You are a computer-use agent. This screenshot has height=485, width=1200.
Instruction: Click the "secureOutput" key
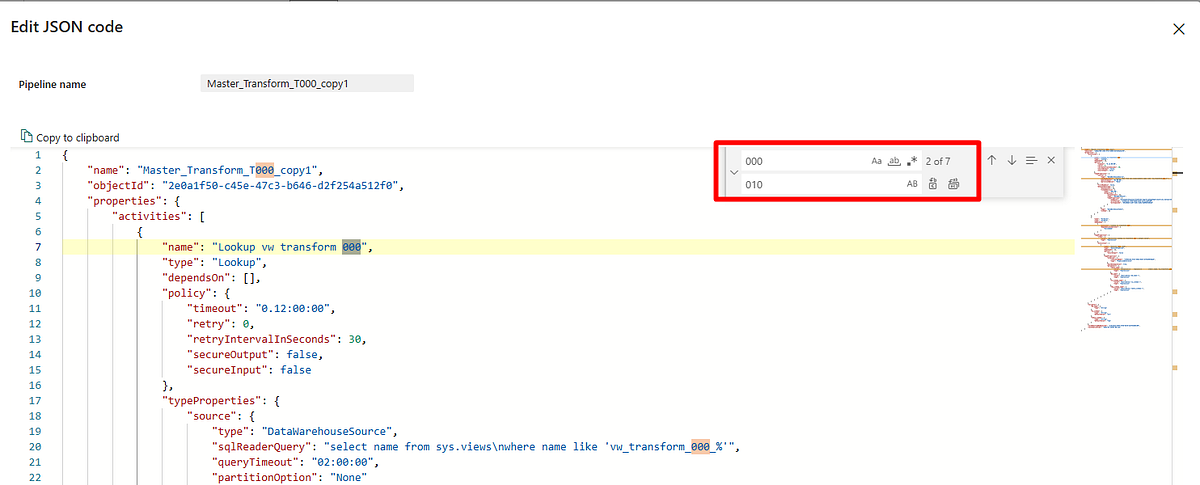pos(231,355)
